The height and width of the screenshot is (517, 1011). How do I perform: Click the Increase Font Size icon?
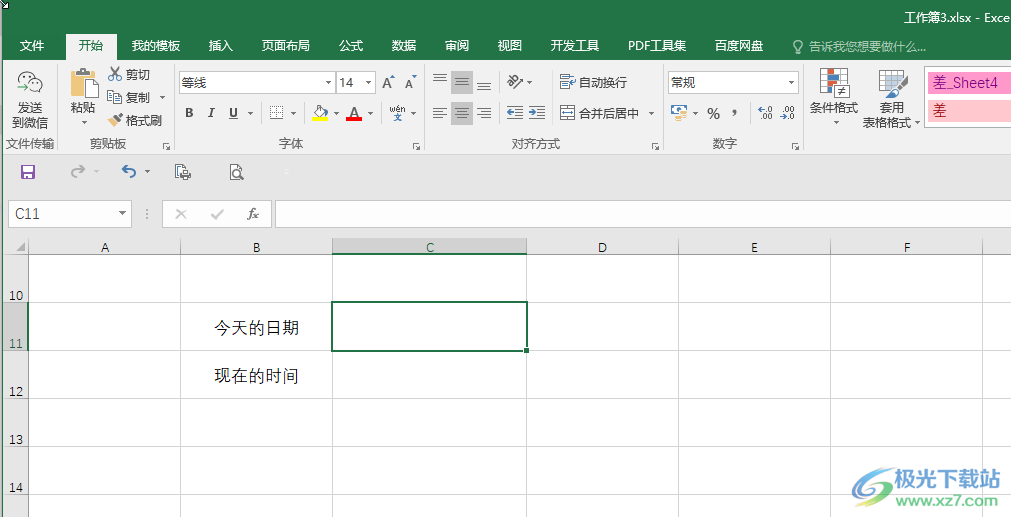388,83
